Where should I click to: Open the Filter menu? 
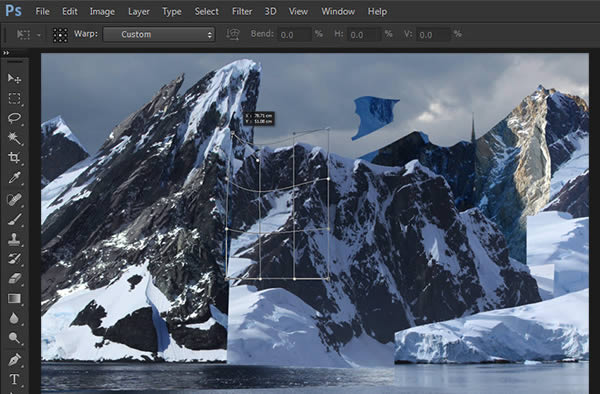(x=242, y=11)
